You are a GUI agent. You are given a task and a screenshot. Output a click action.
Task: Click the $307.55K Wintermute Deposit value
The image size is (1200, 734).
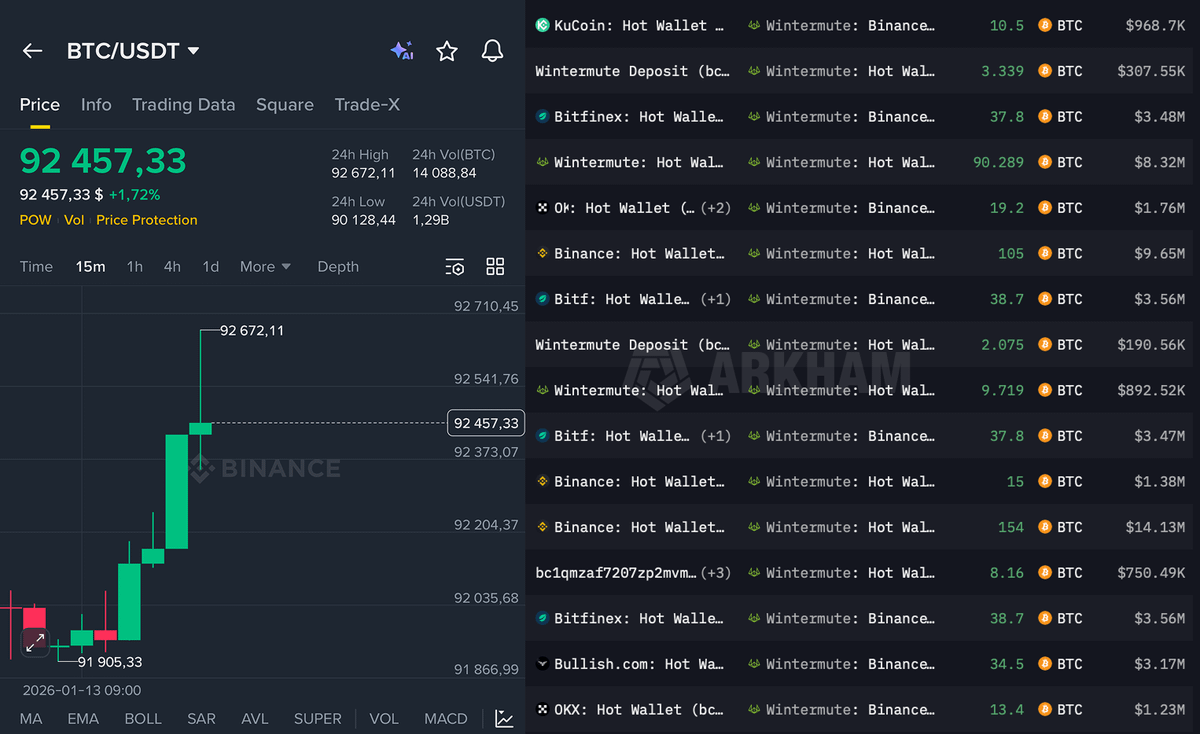coord(1151,71)
